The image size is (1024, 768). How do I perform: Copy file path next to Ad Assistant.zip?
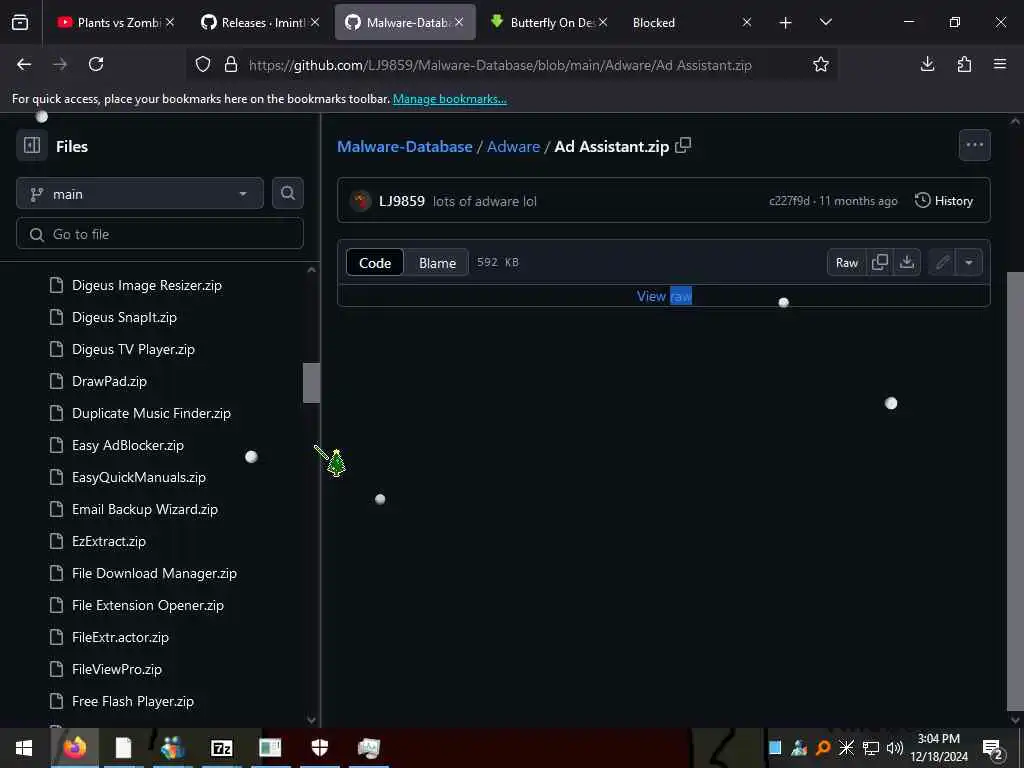(x=683, y=146)
